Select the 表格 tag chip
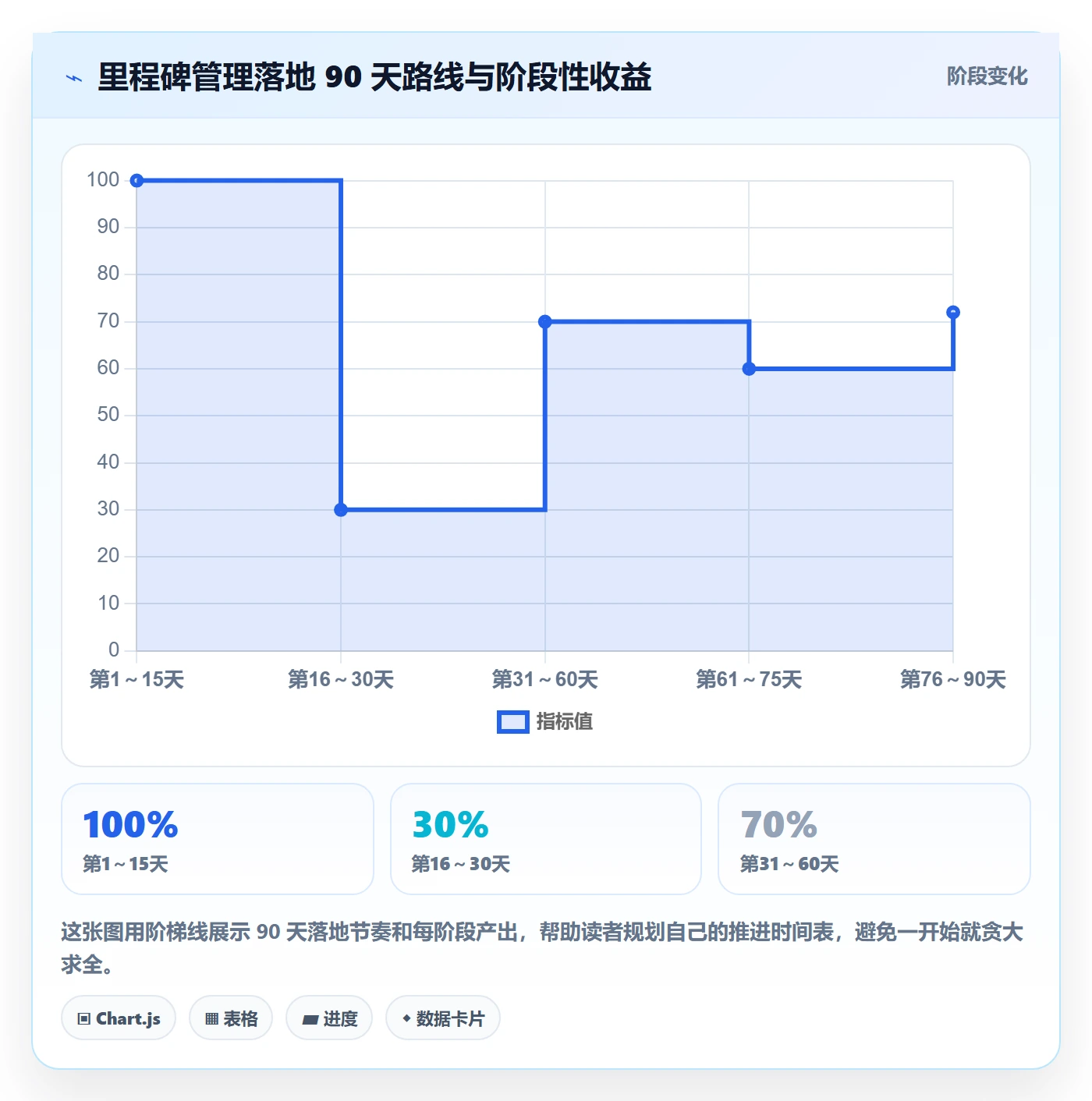 231,1018
